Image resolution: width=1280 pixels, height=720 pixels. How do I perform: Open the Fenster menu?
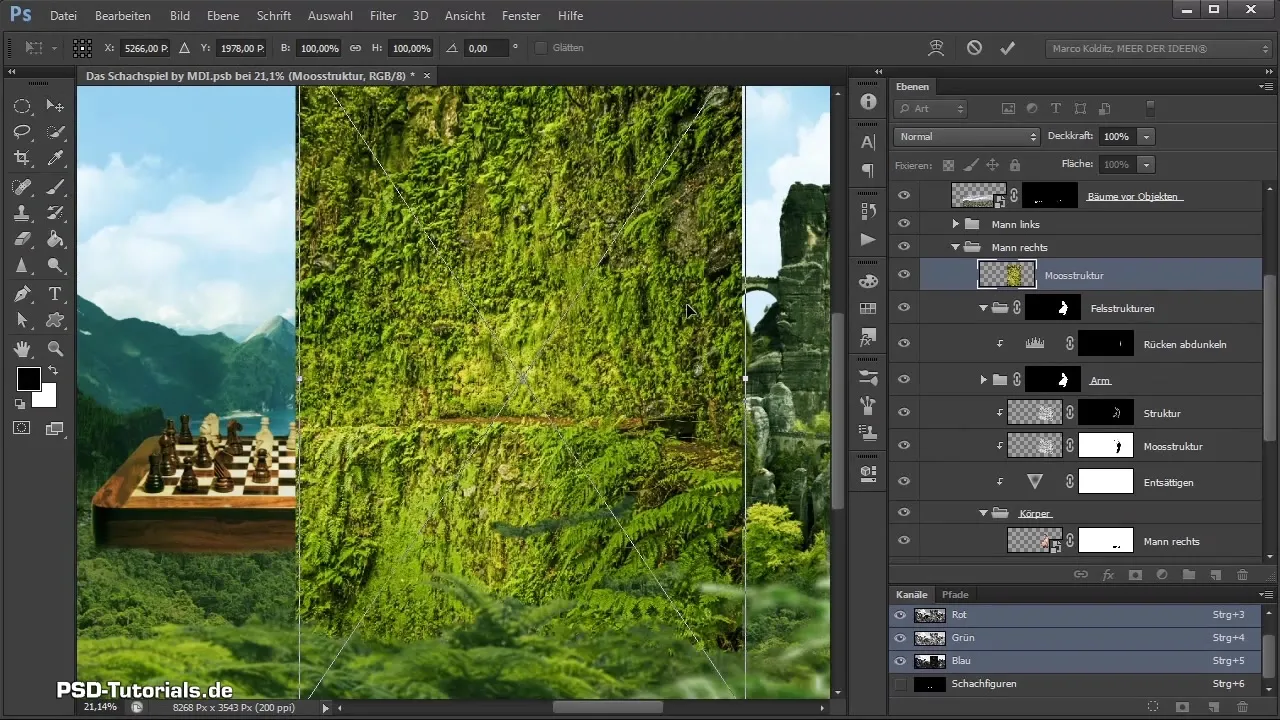(x=521, y=16)
